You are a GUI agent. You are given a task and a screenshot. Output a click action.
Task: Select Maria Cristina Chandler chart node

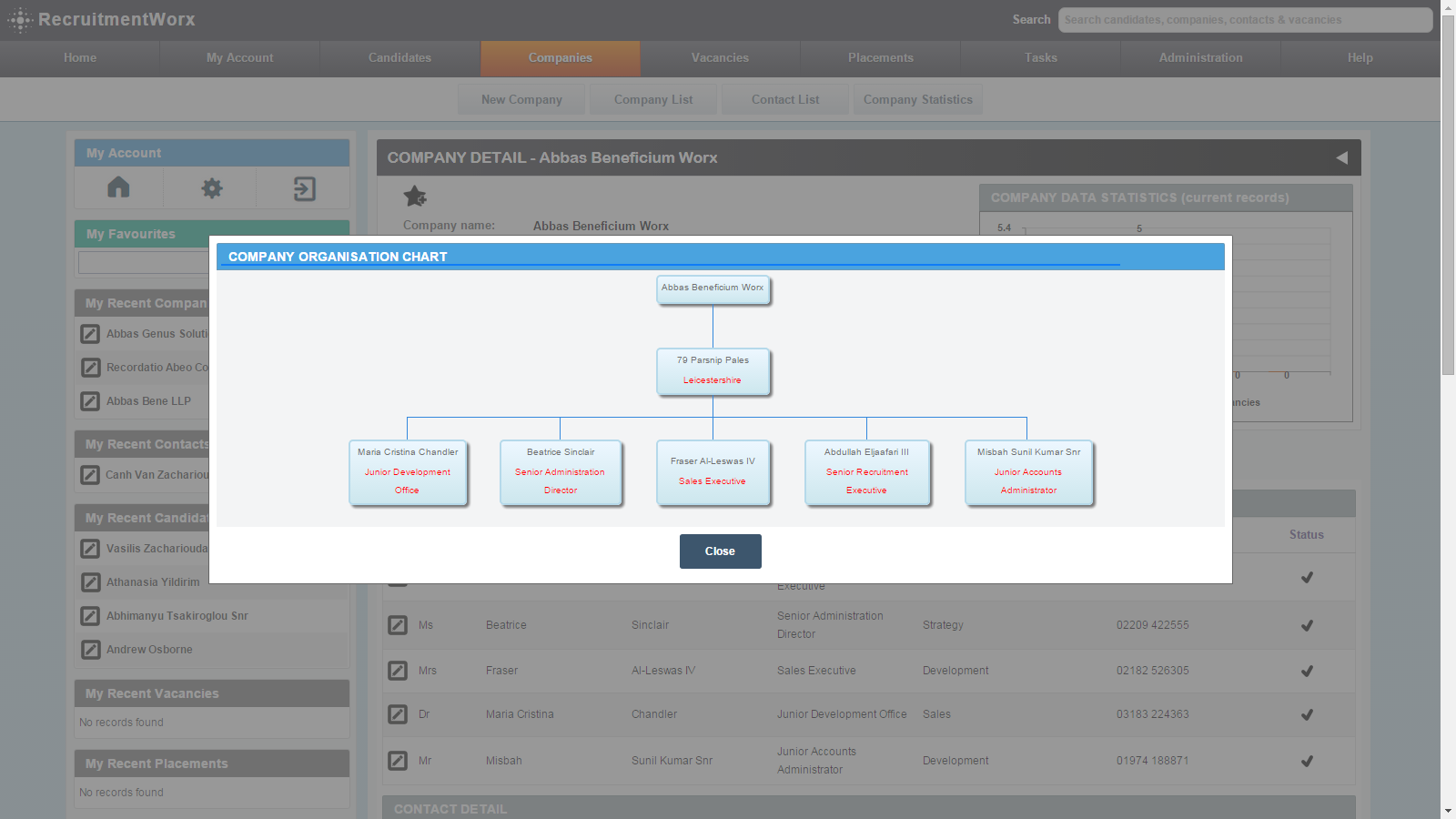(408, 472)
